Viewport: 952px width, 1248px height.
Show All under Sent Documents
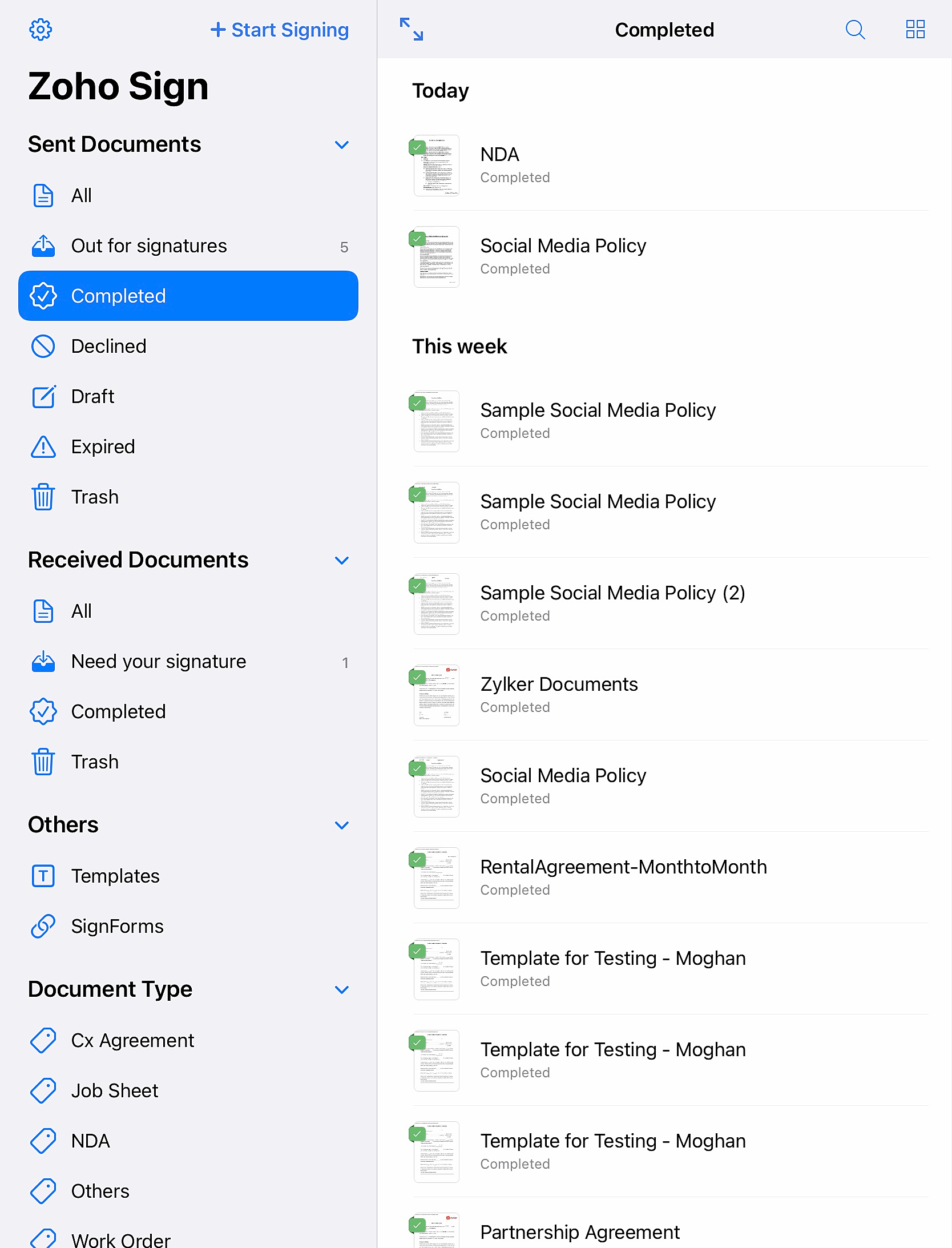point(188,195)
